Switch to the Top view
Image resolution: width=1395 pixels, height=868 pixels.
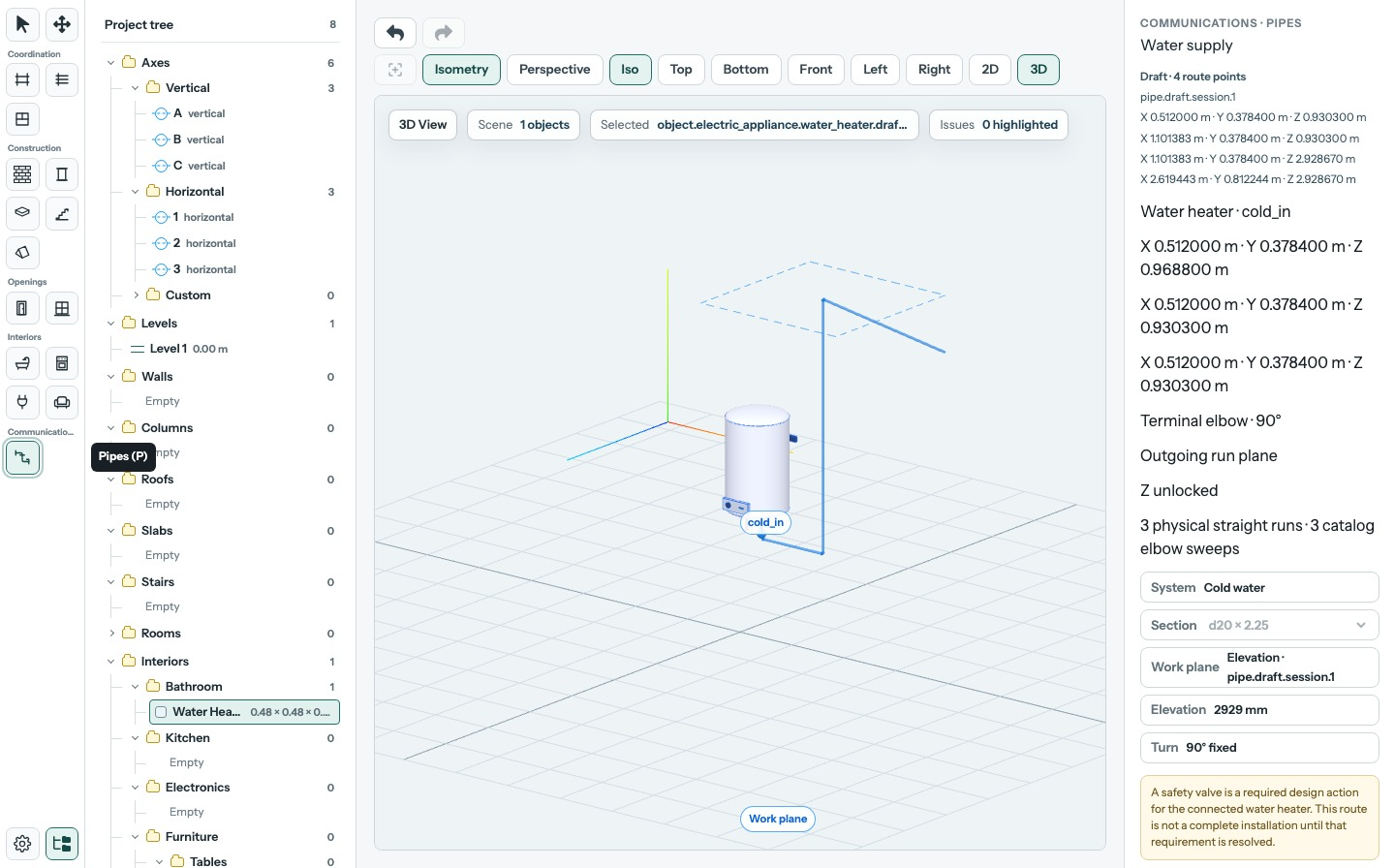681,70
